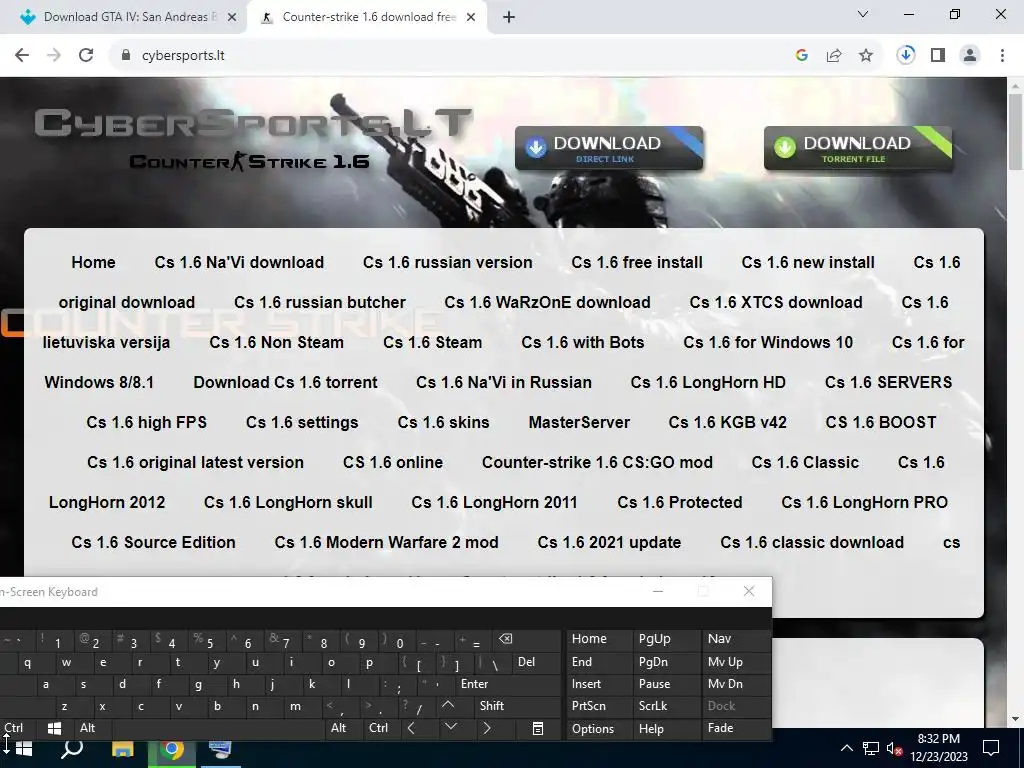Open Cs 1.6 skins link

443,423
